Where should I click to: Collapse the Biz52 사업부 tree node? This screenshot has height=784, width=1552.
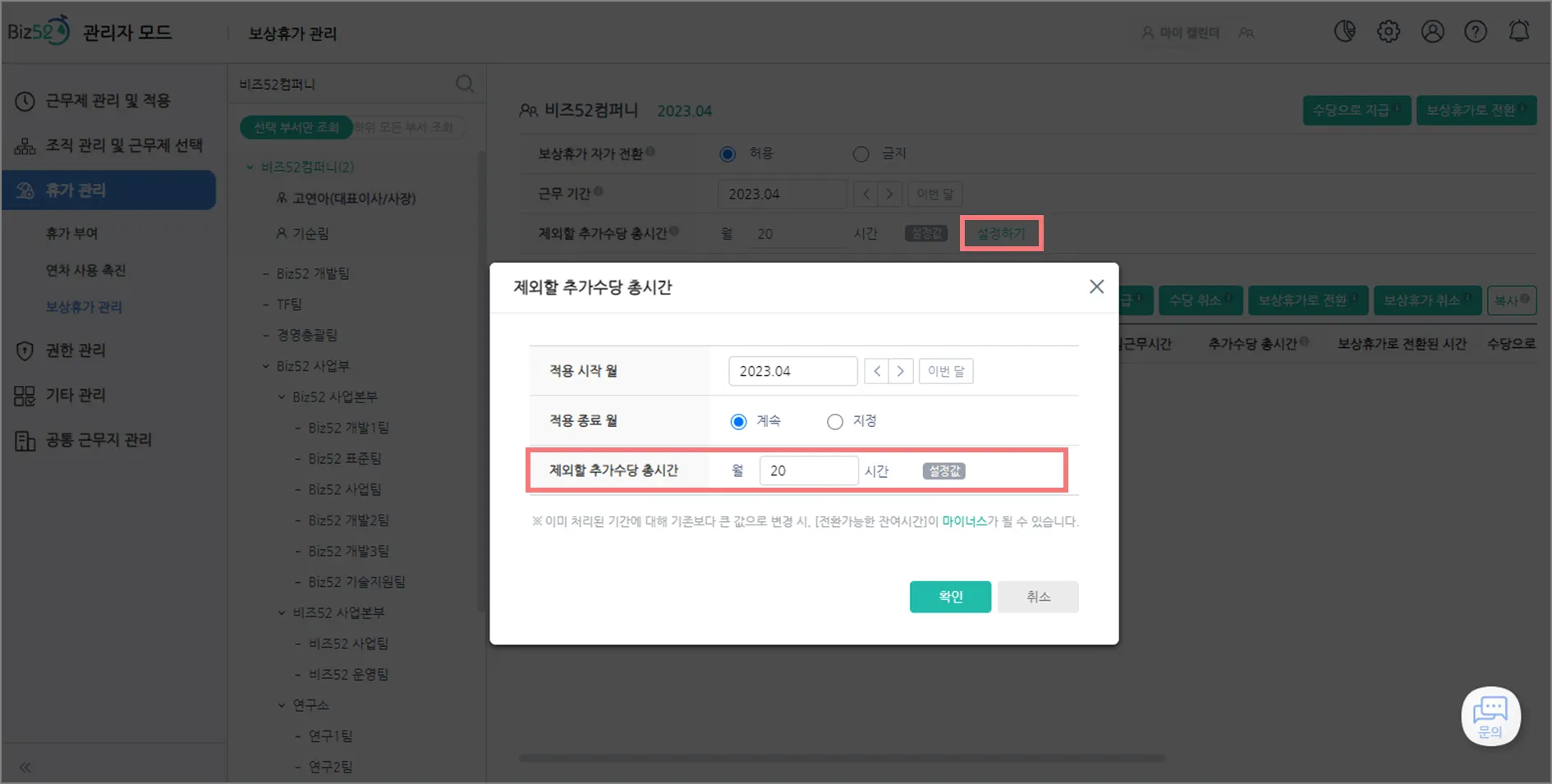tap(265, 366)
